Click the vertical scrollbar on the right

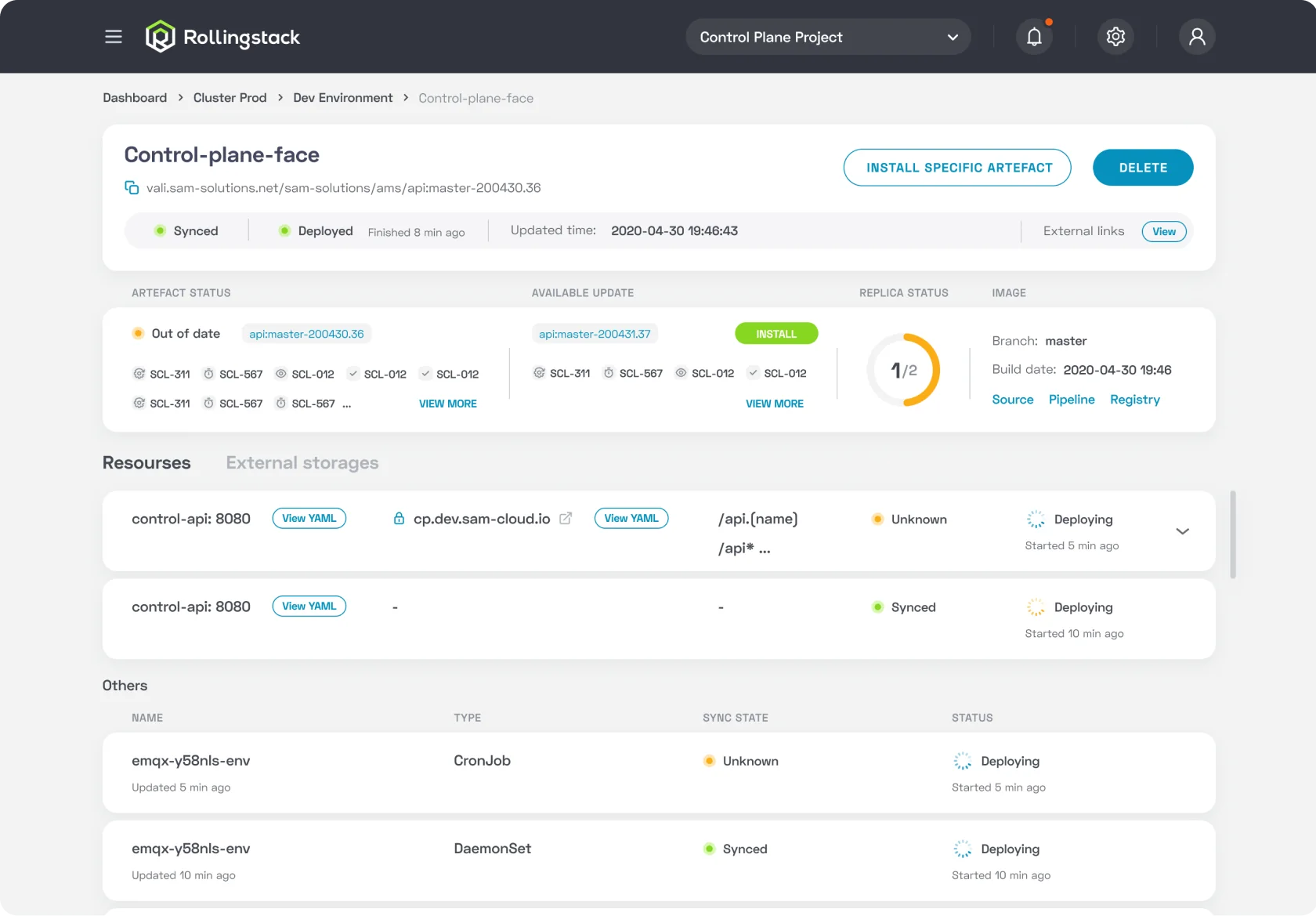[x=1233, y=534]
